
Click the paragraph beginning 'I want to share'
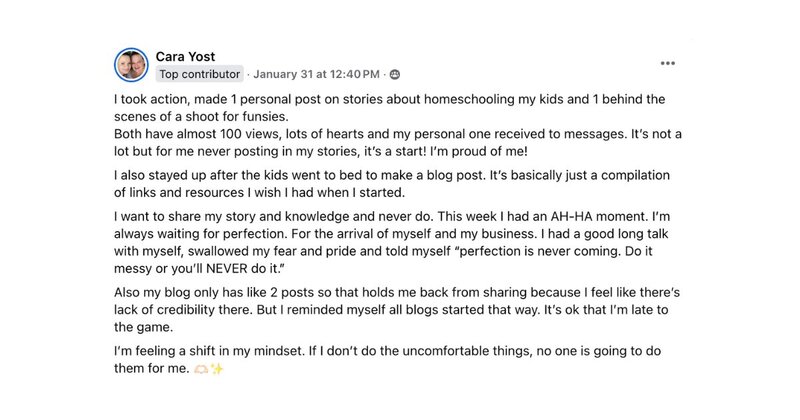pyautogui.click(x=392, y=242)
